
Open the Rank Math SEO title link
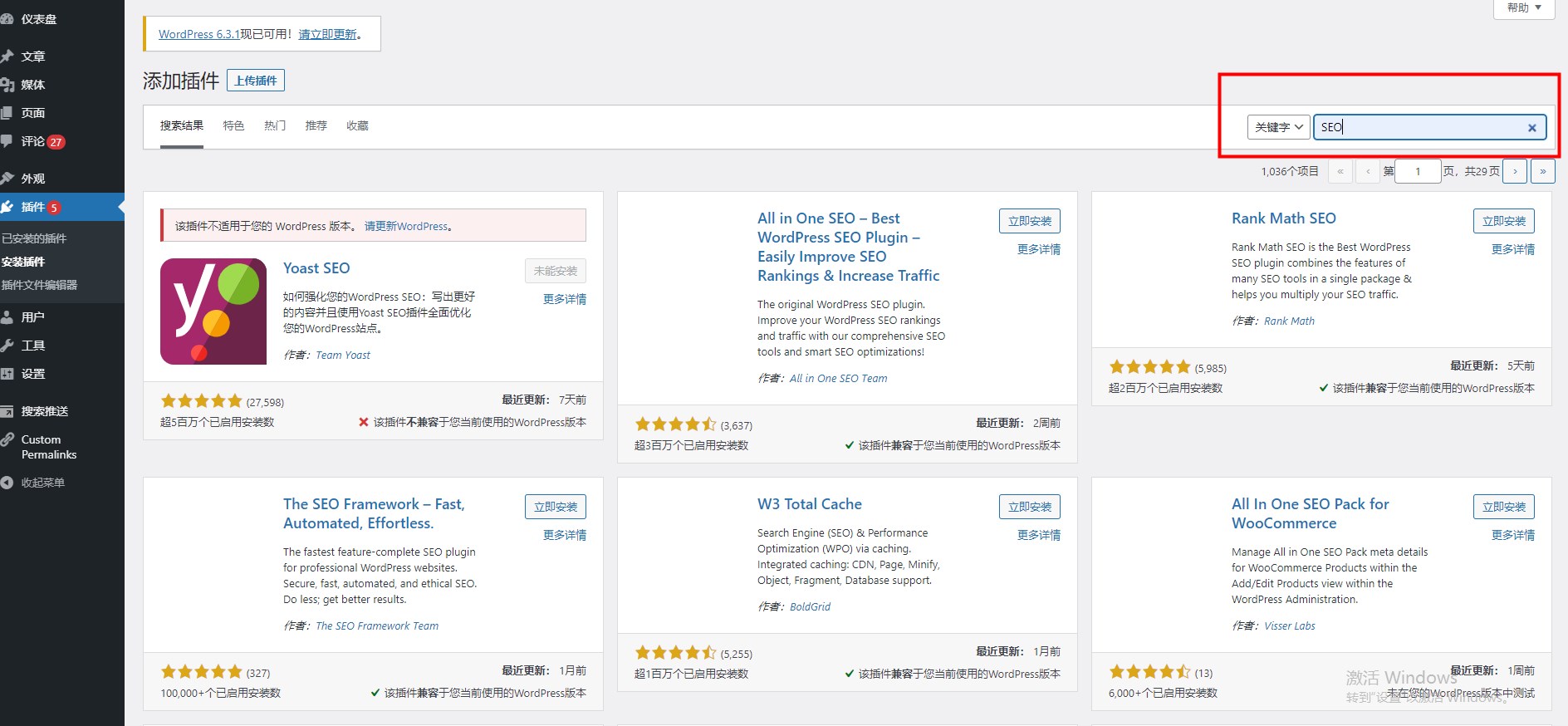click(1284, 218)
